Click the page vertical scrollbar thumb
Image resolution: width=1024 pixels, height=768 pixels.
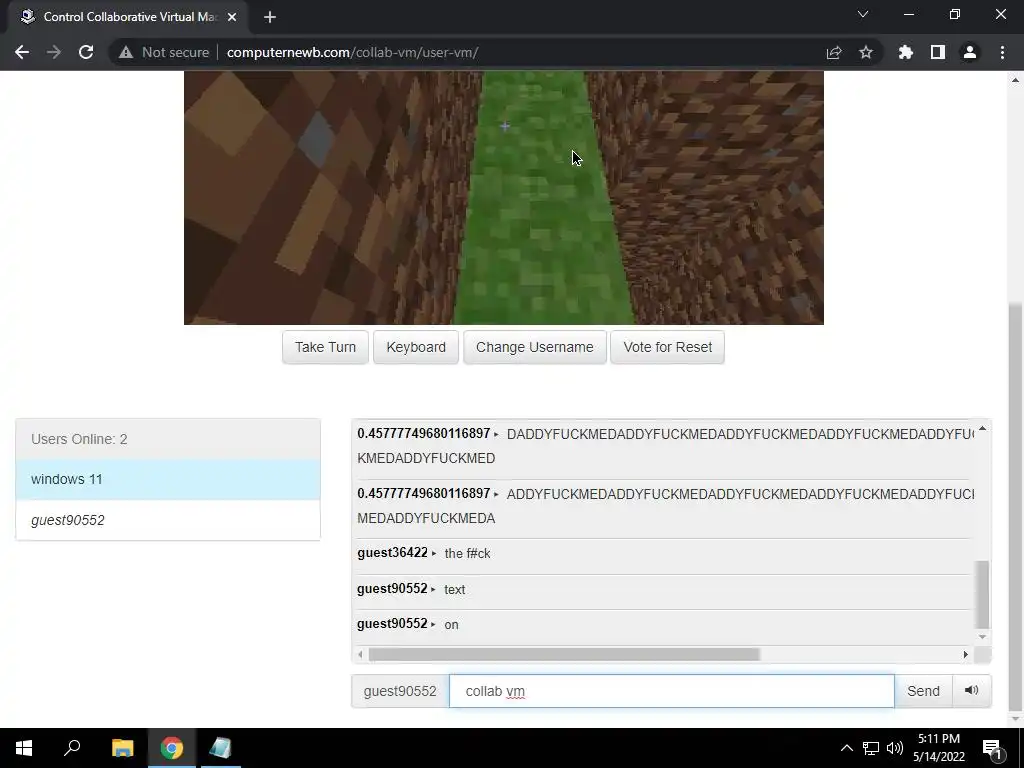point(1016,506)
